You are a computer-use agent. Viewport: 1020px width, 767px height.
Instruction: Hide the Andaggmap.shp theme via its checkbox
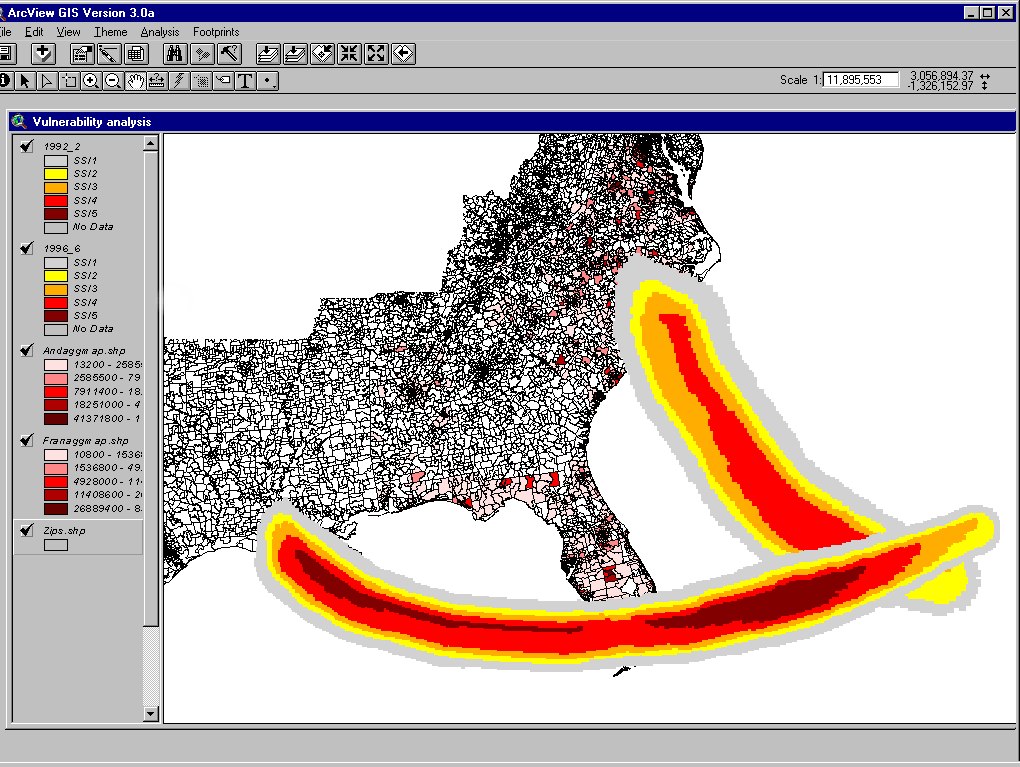[x=27, y=350]
